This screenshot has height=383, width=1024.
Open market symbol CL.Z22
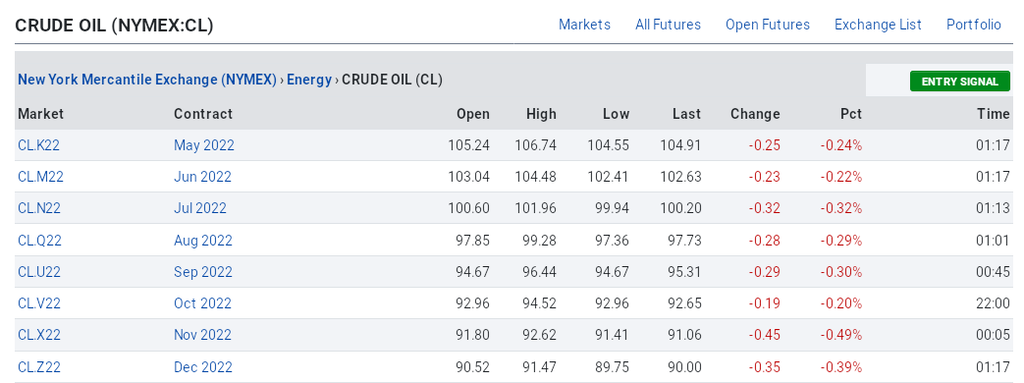(39, 367)
